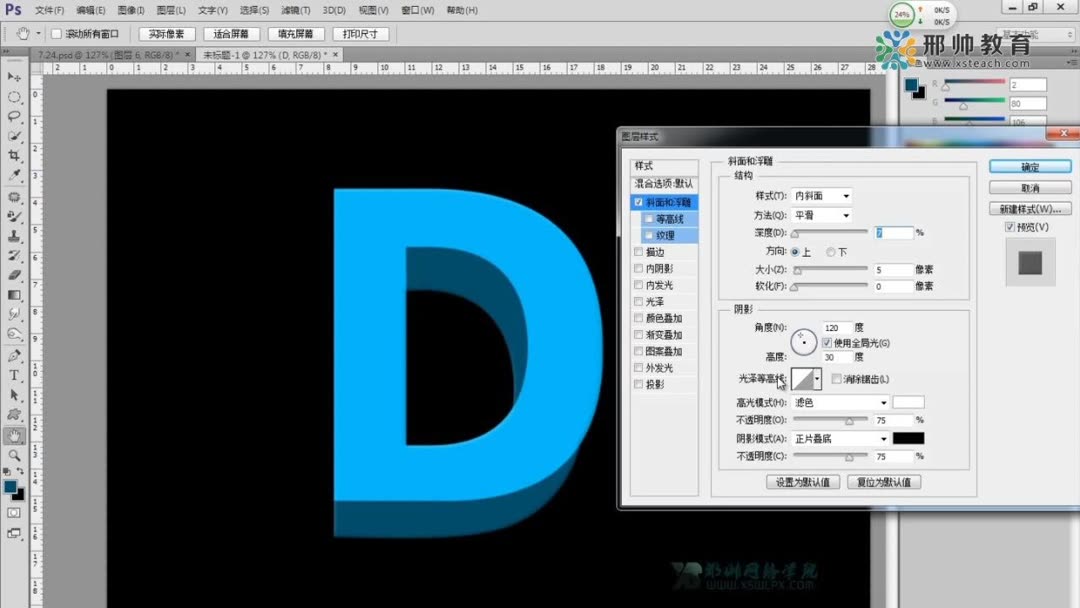The width and height of the screenshot is (1080, 608).
Task: Open the 光泽等高线 contour picker
Action: (806, 379)
